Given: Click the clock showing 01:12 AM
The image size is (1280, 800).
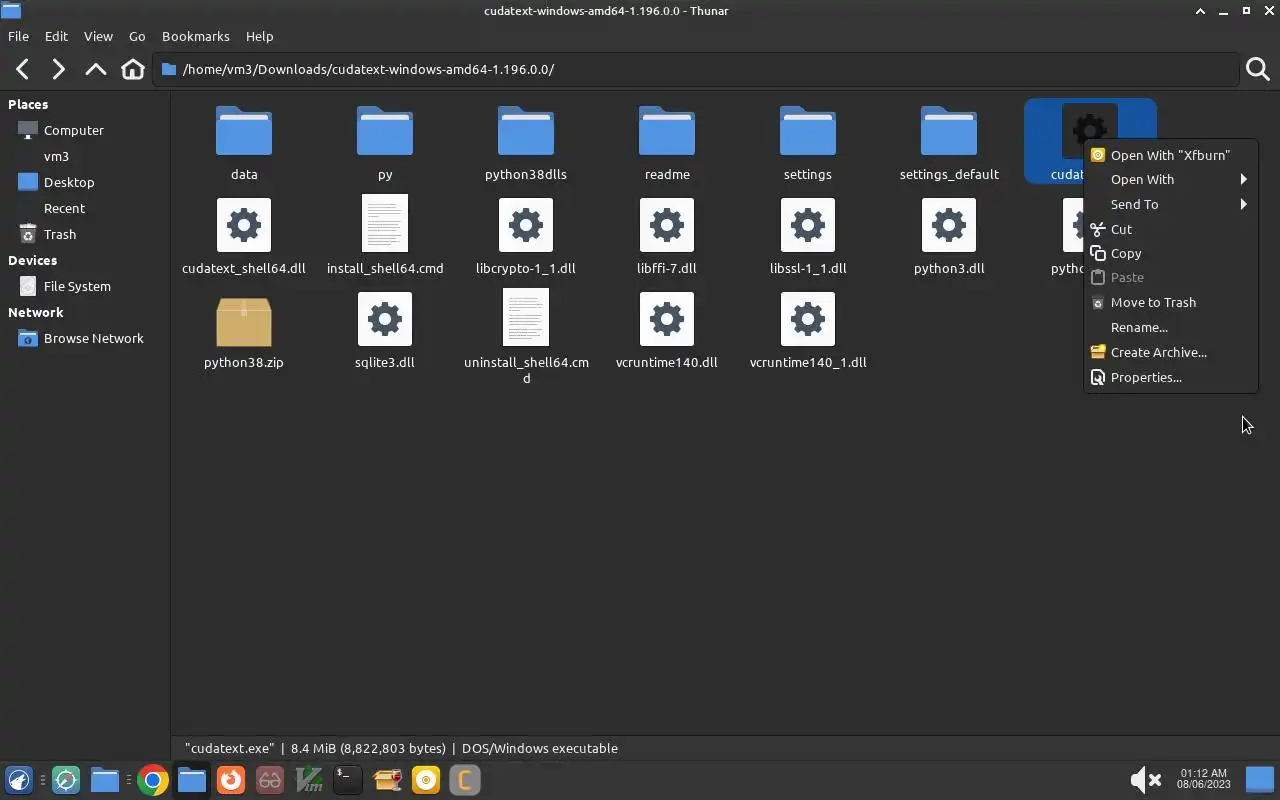Looking at the screenshot, I should (x=1204, y=779).
